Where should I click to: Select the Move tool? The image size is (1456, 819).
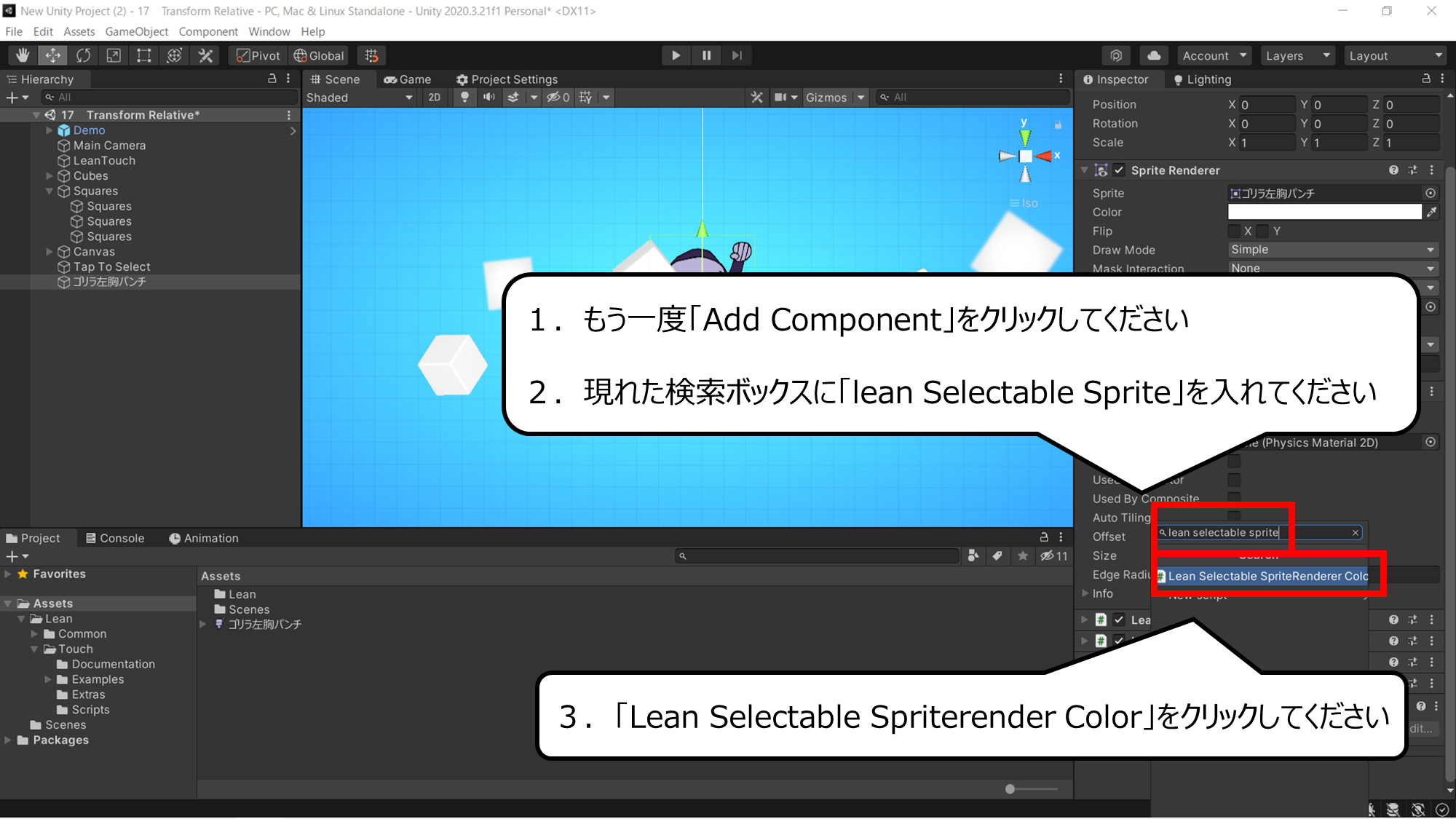pyautogui.click(x=53, y=55)
